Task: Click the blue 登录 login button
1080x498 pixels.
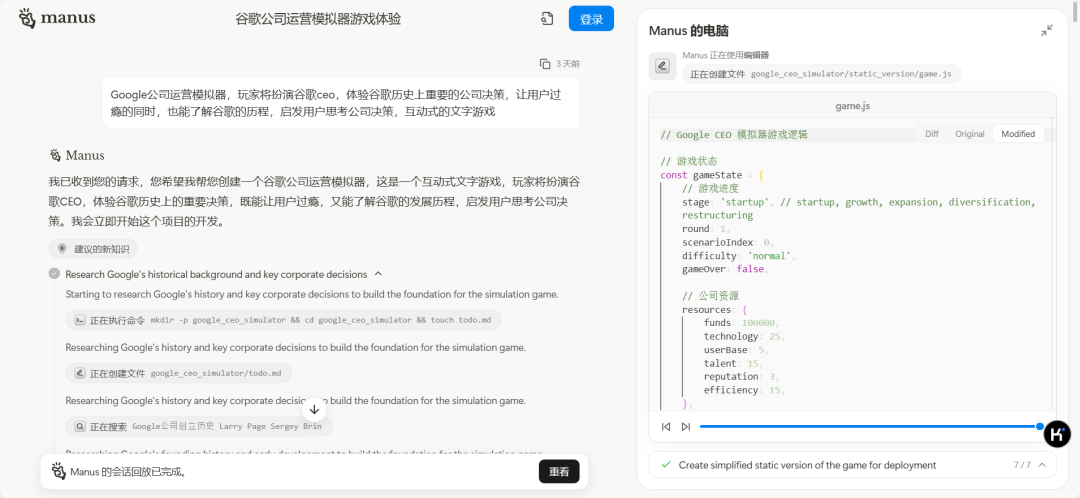Action: (591, 19)
